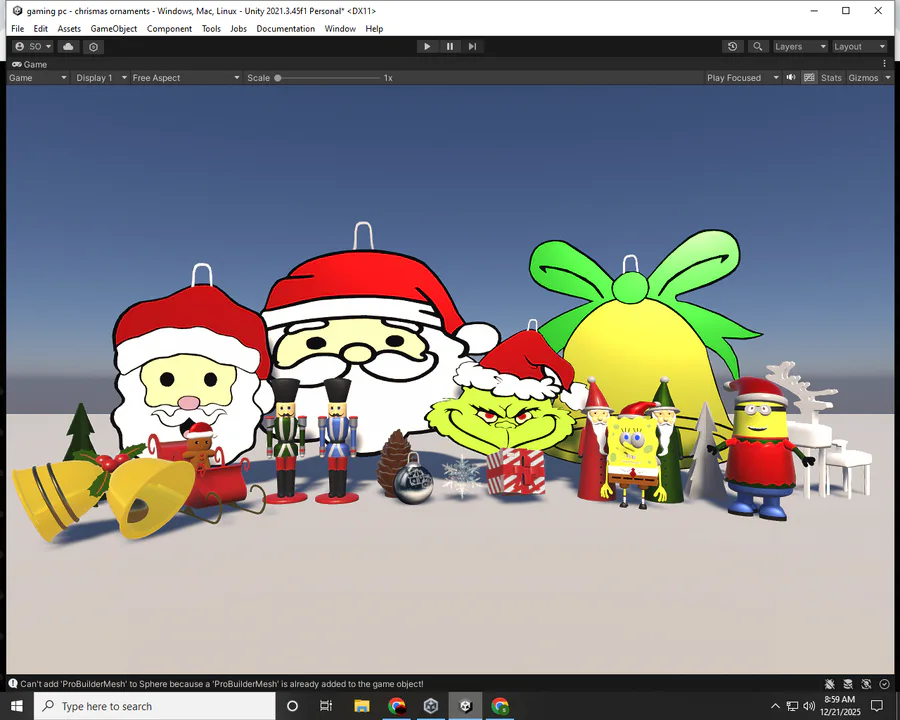The image size is (900, 720).
Task: Open Task View on the taskbar
Action: click(x=326, y=706)
